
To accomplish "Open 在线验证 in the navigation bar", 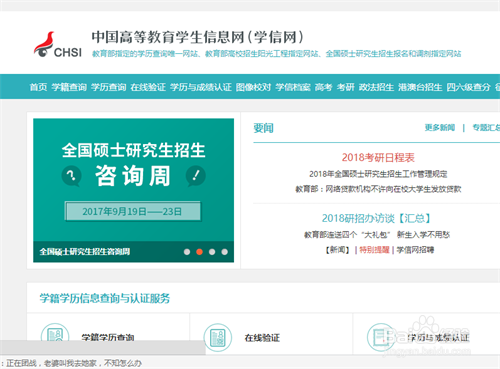I will click(148, 87).
